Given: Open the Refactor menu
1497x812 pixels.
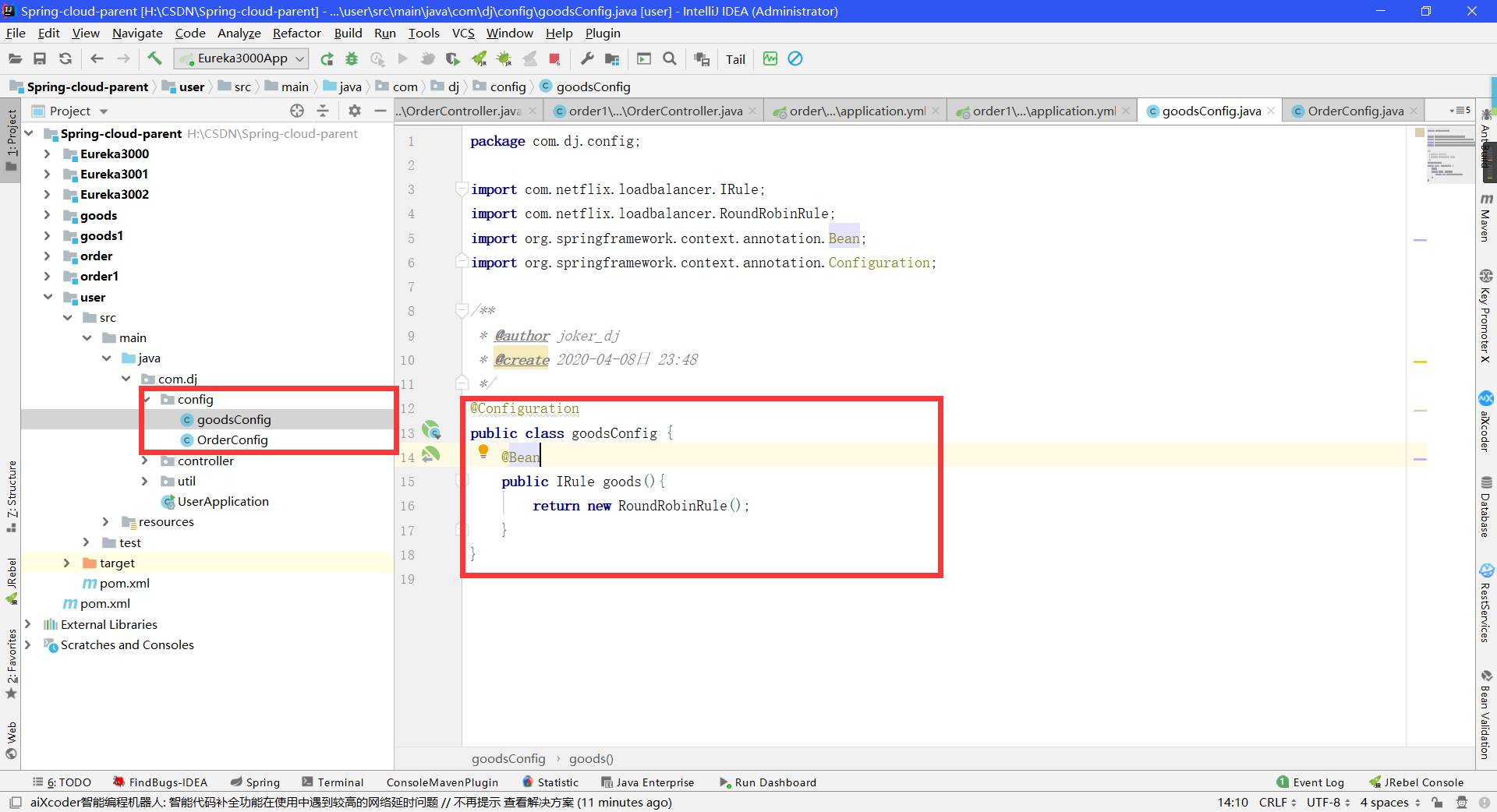Looking at the screenshot, I should tap(296, 33).
